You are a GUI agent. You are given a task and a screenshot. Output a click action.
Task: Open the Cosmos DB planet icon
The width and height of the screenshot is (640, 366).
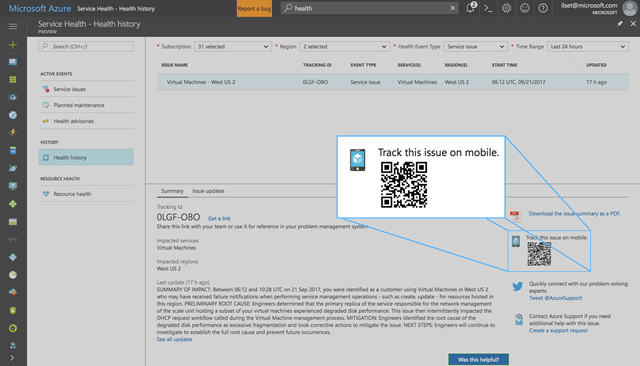pyautogui.click(x=13, y=168)
